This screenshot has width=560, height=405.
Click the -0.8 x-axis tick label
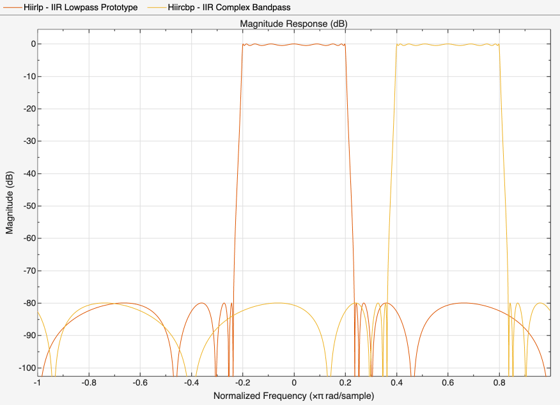(89, 382)
